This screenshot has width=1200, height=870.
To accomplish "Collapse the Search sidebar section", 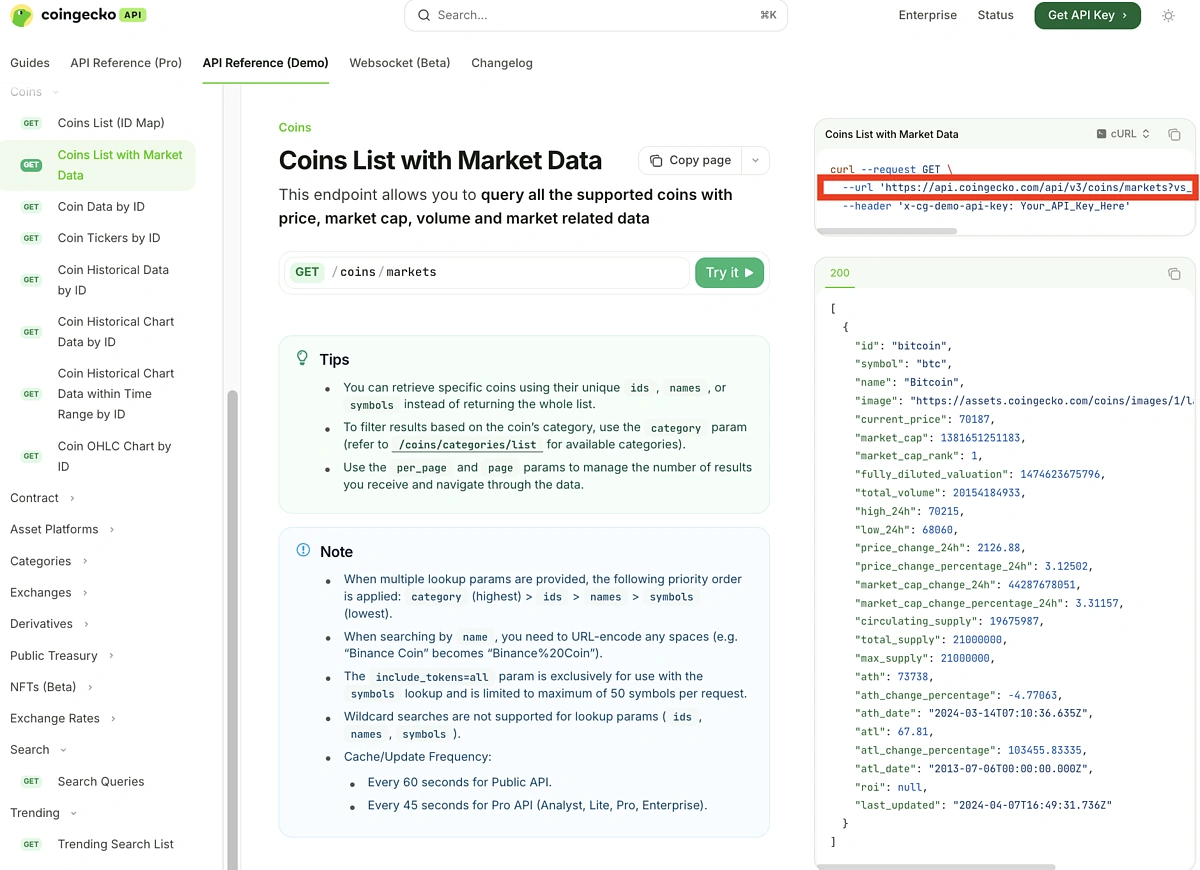I will [64, 750].
